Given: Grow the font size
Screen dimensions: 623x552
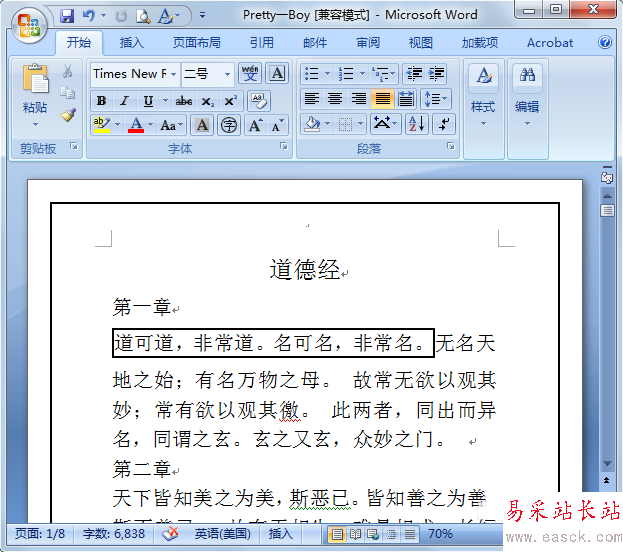Looking at the screenshot, I should pos(255,126).
